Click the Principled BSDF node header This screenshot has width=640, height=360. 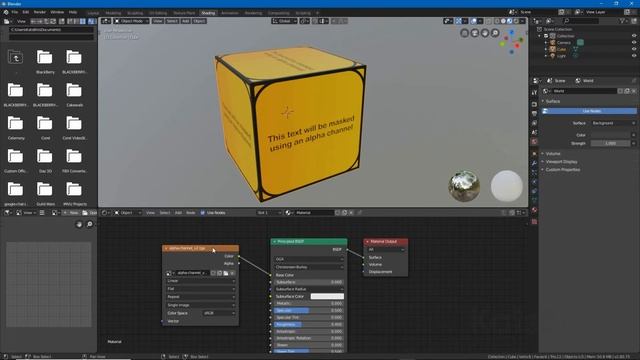(x=309, y=242)
